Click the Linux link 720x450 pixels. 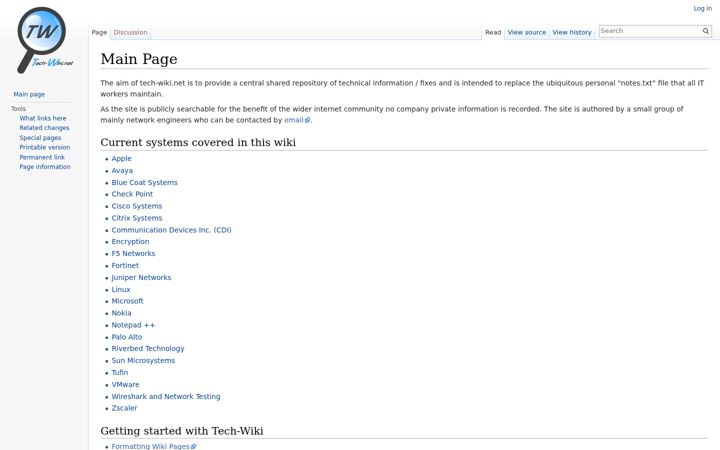[x=121, y=289]
